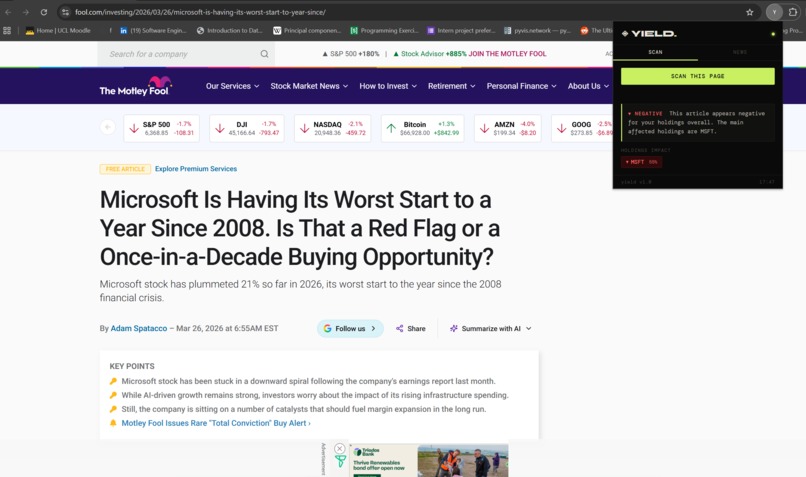Image resolution: width=806 pixels, height=477 pixels.
Task: Click the Triodos Bank ad thumbnail
Action: [x=429, y=461]
